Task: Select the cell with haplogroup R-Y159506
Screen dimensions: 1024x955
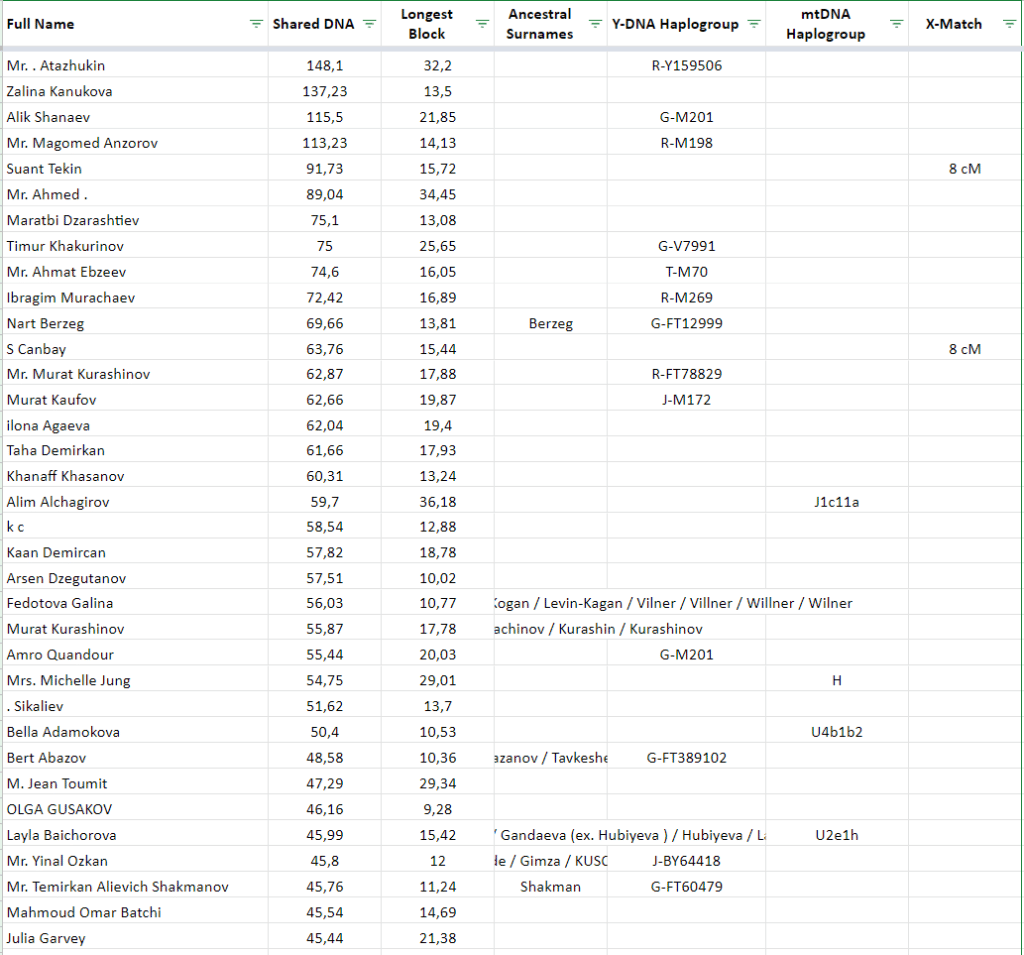Action: click(x=686, y=66)
